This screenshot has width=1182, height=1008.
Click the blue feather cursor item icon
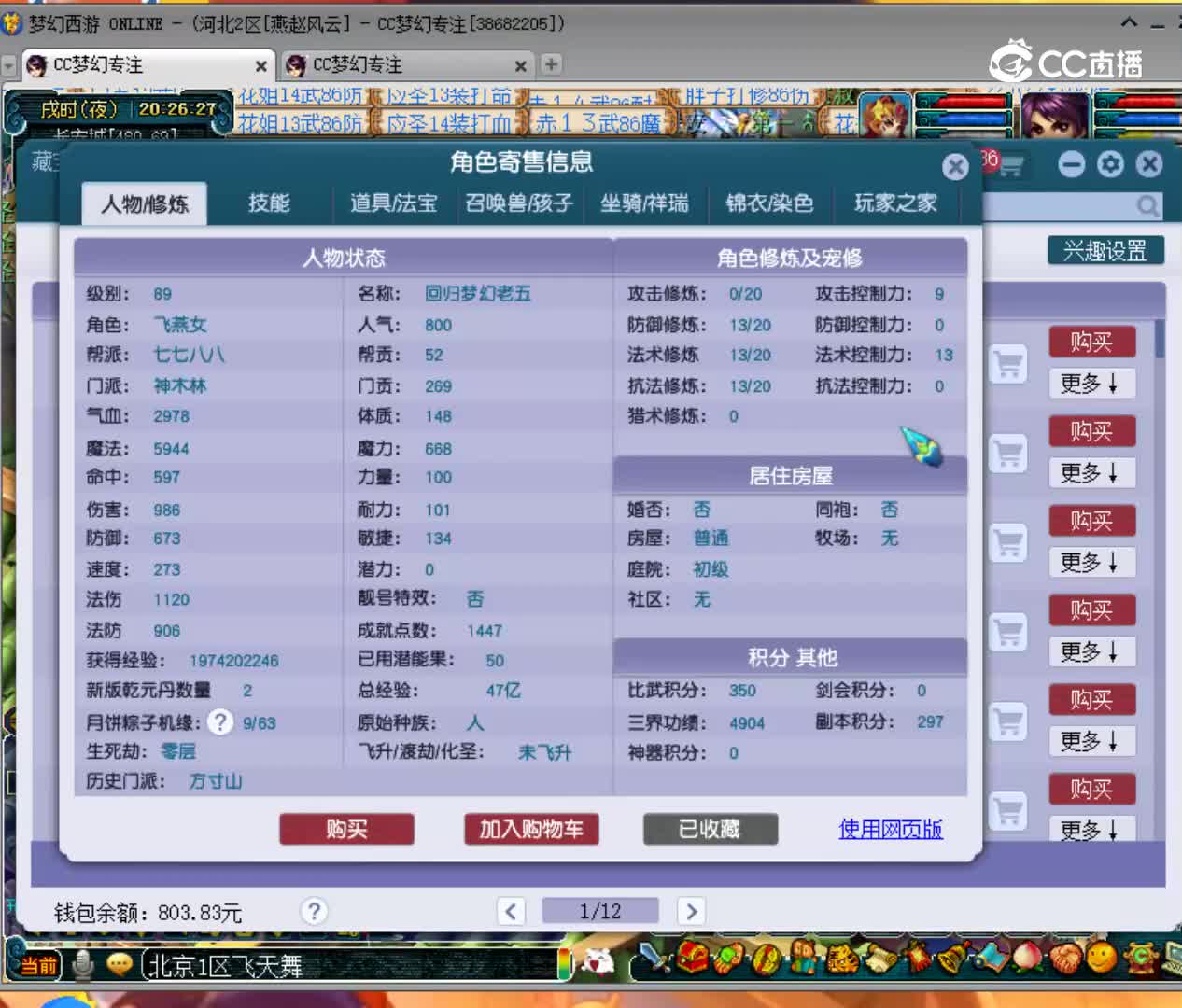coord(922,445)
